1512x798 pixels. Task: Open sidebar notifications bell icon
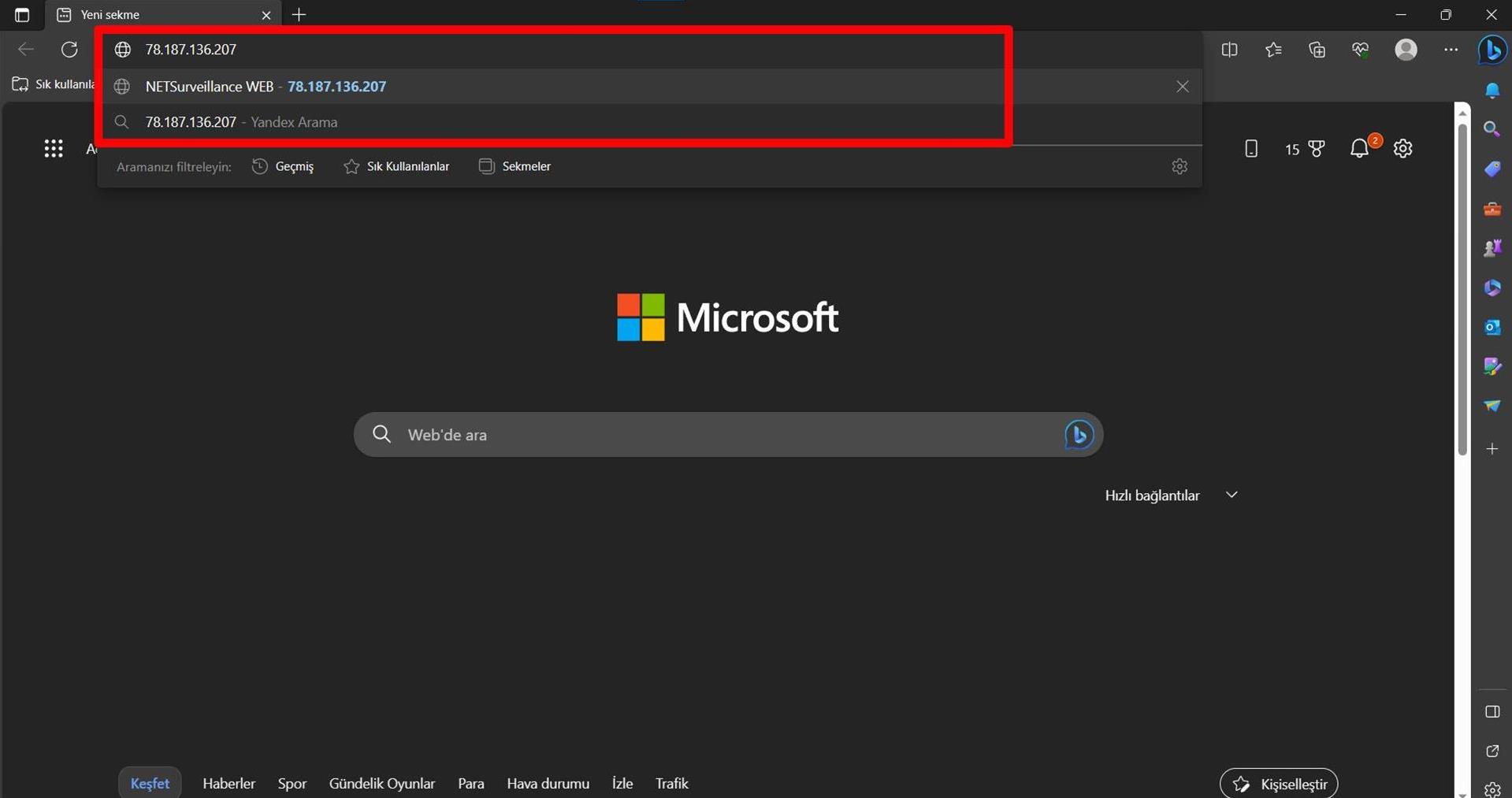pos(1492,91)
